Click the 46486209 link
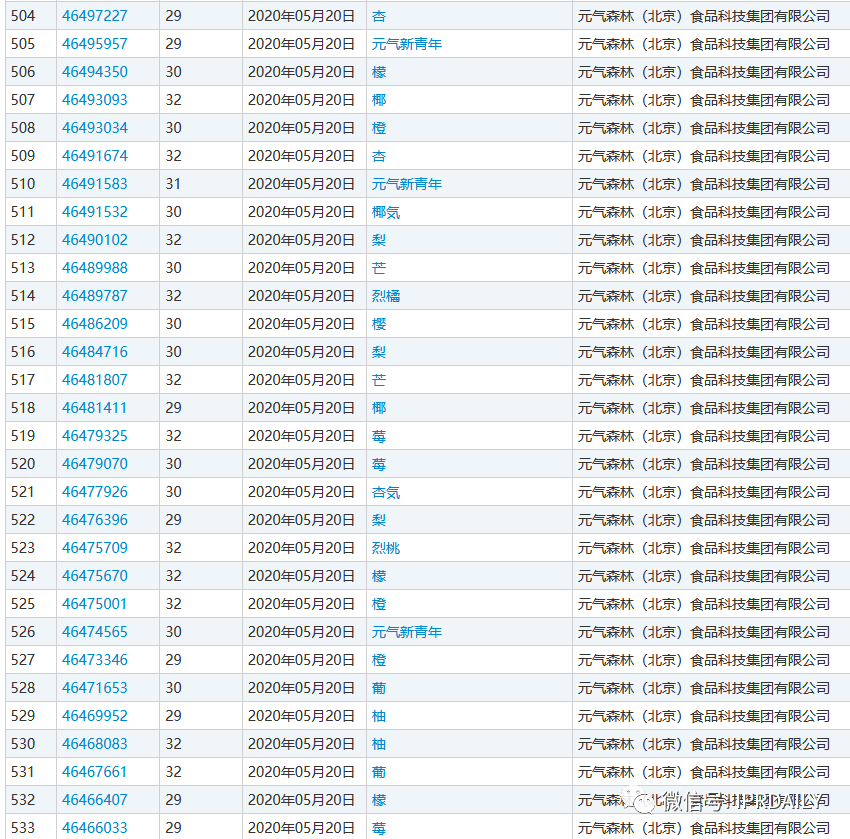The height and width of the screenshot is (839, 850). (x=95, y=324)
